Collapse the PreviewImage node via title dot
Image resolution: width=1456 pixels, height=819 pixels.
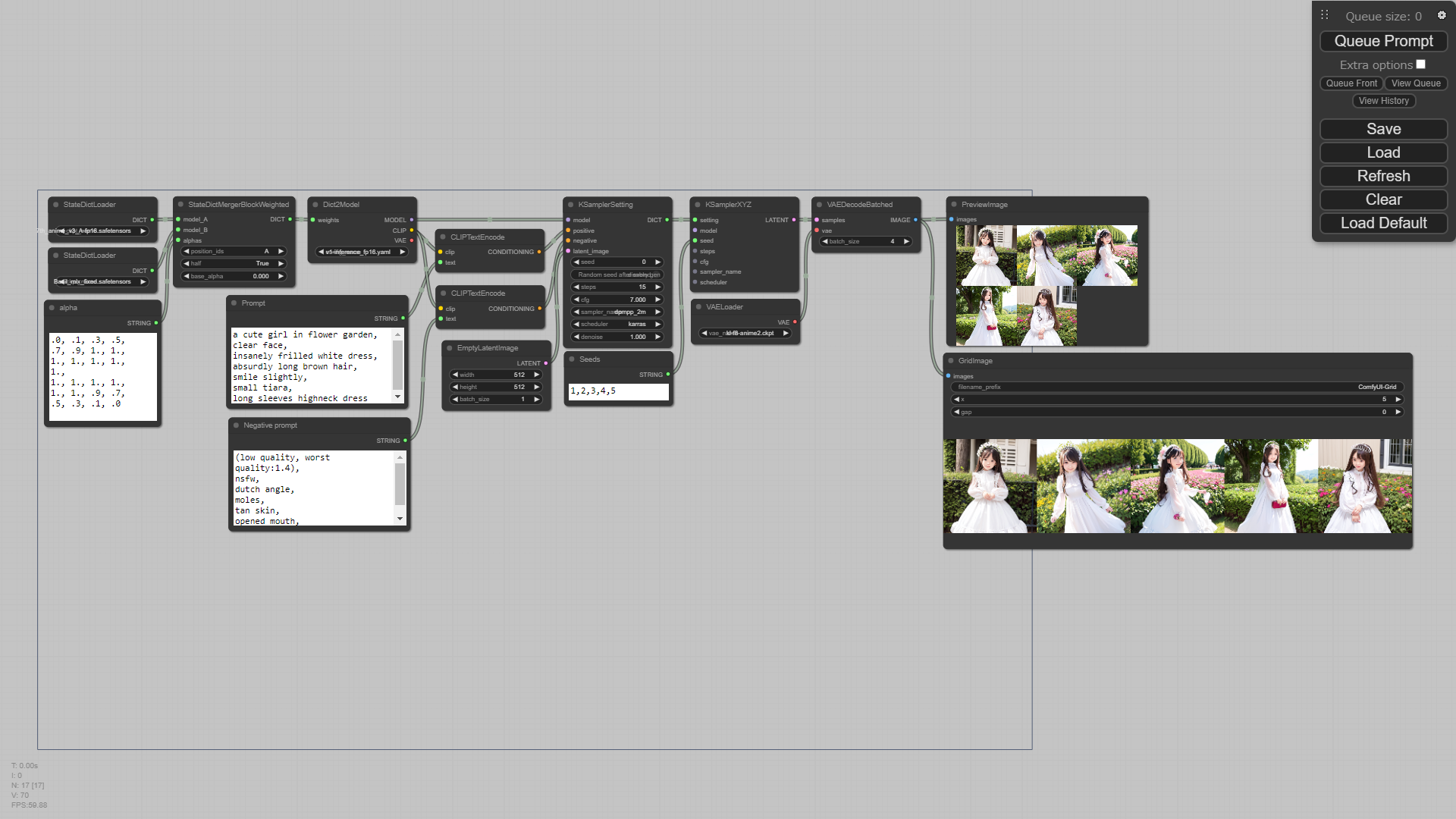click(x=954, y=205)
